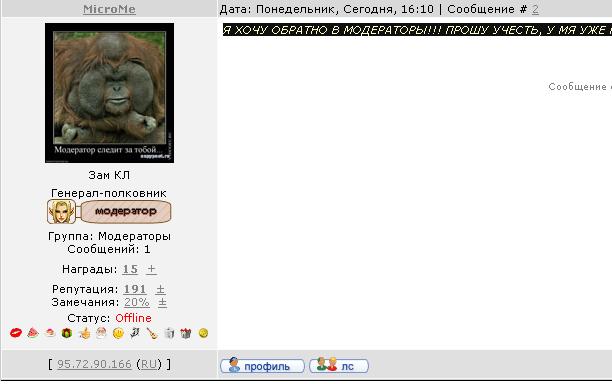Click the orangutan avatar image

point(109,93)
